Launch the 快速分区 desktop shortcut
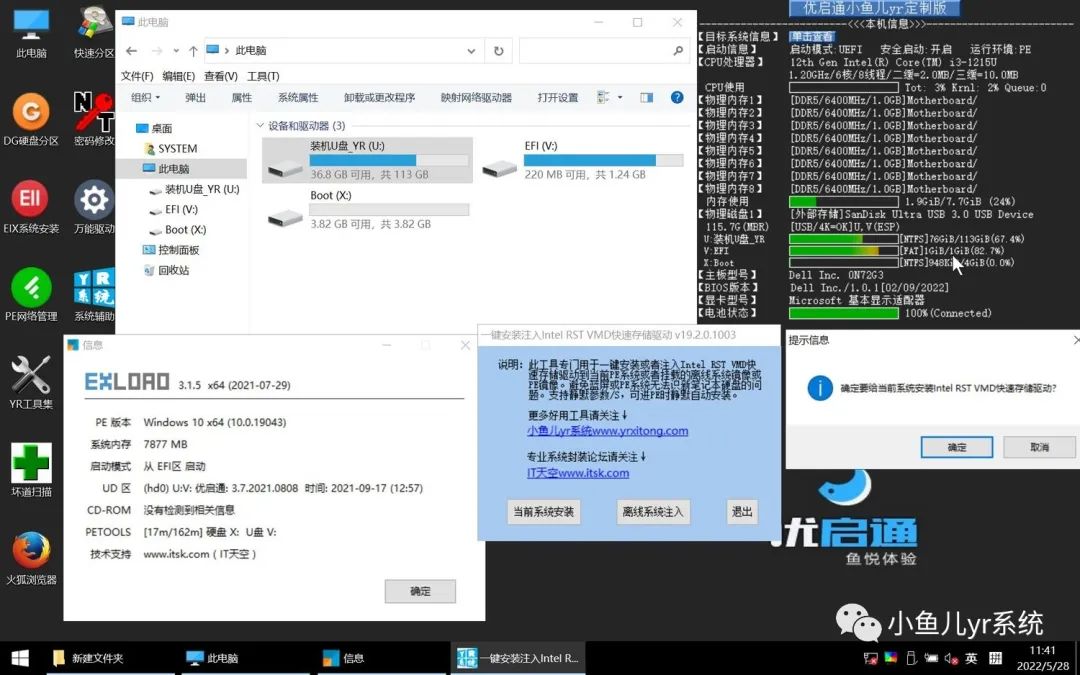Viewport: 1080px width, 675px height. [x=94, y=32]
